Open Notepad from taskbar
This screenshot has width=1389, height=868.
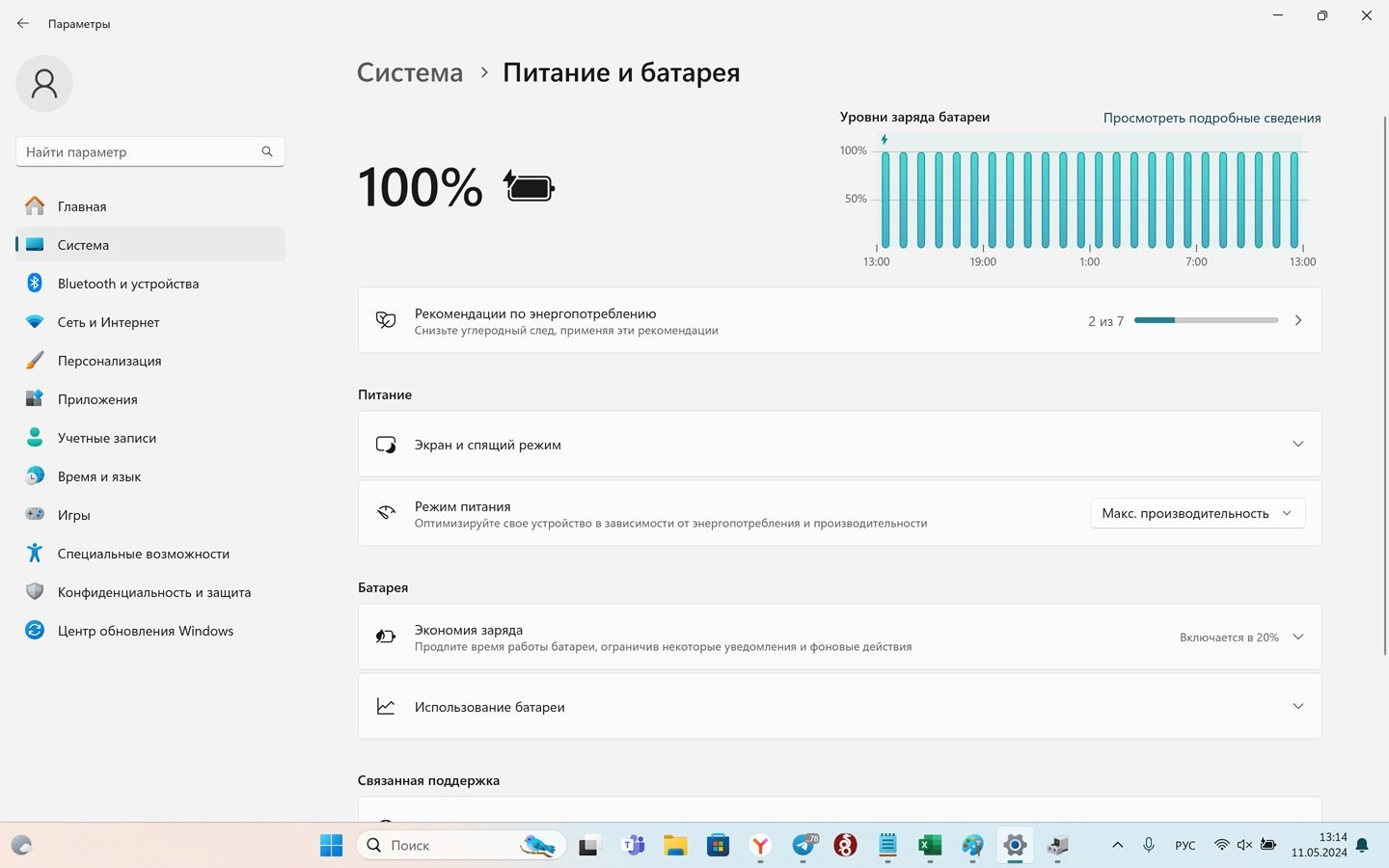887,846
